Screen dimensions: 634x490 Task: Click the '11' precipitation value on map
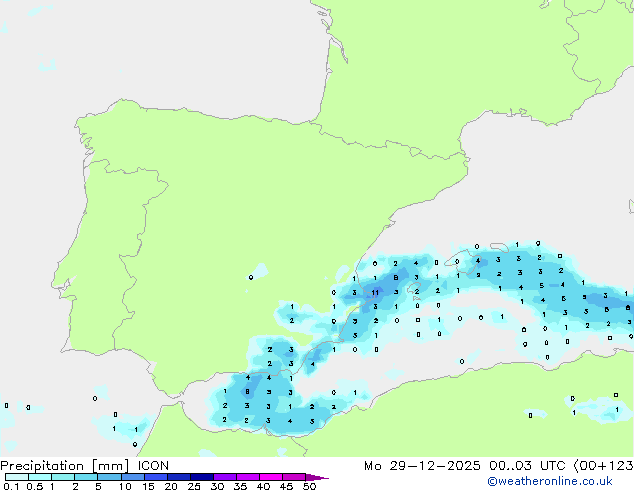pyautogui.click(x=375, y=292)
